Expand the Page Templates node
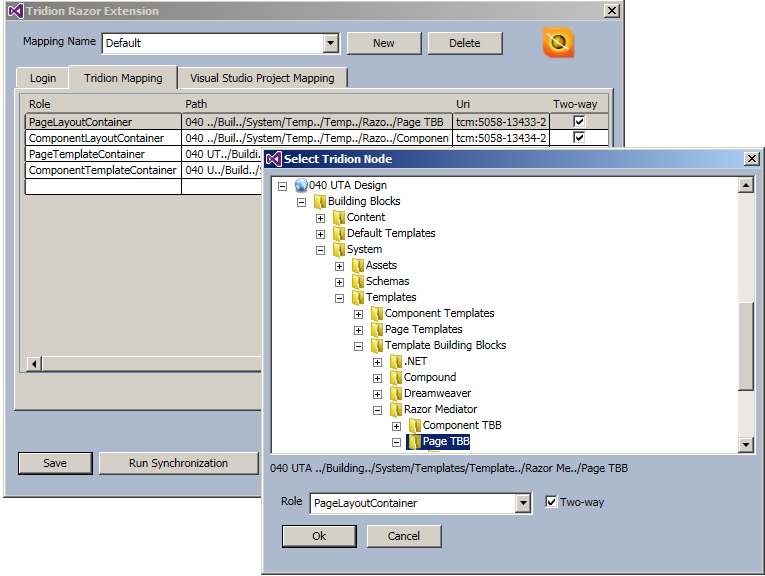 [359, 330]
